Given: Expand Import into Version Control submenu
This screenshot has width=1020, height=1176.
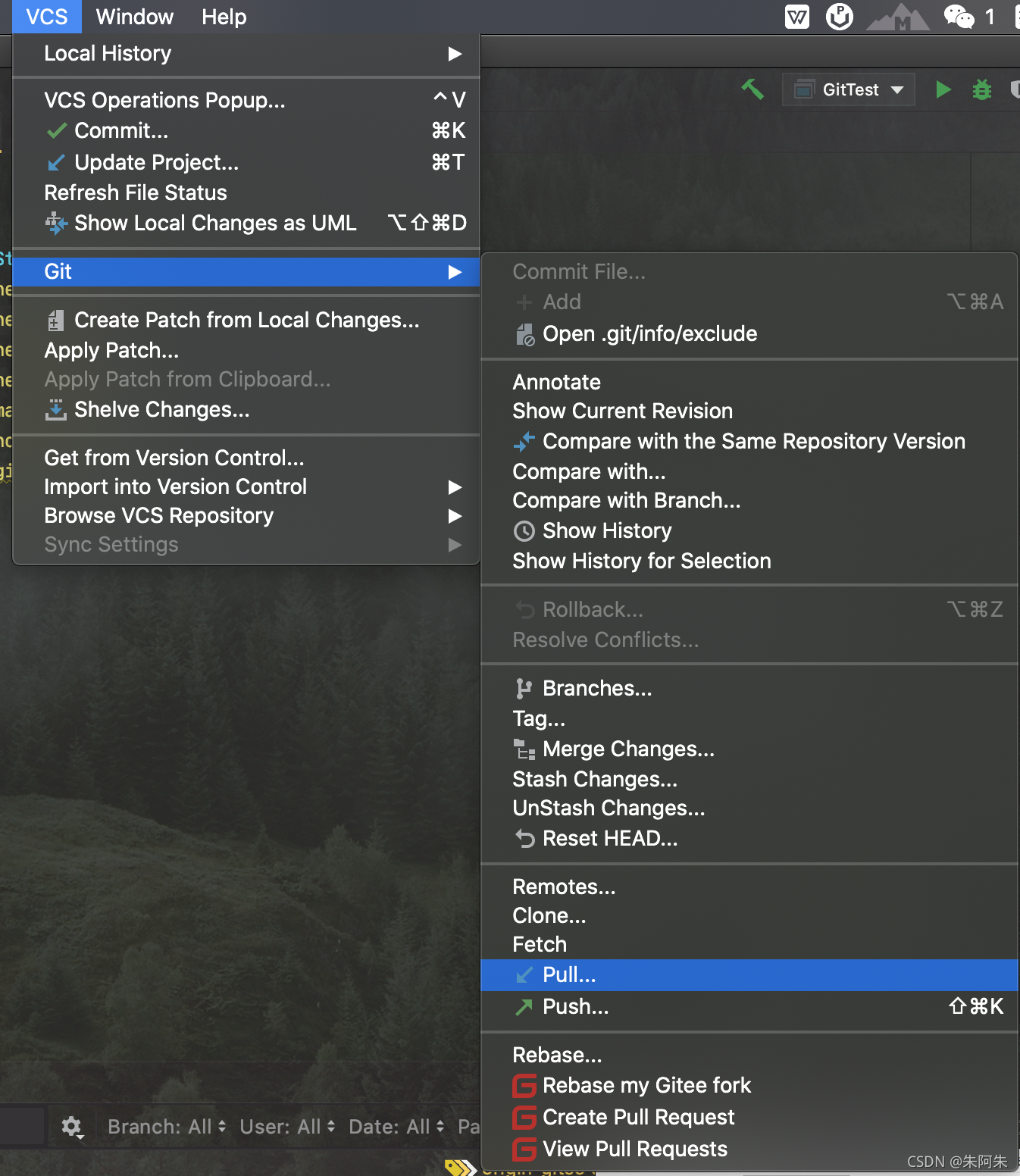Looking at the screenshot, I should pyautogui.click(x=246, y=486).
